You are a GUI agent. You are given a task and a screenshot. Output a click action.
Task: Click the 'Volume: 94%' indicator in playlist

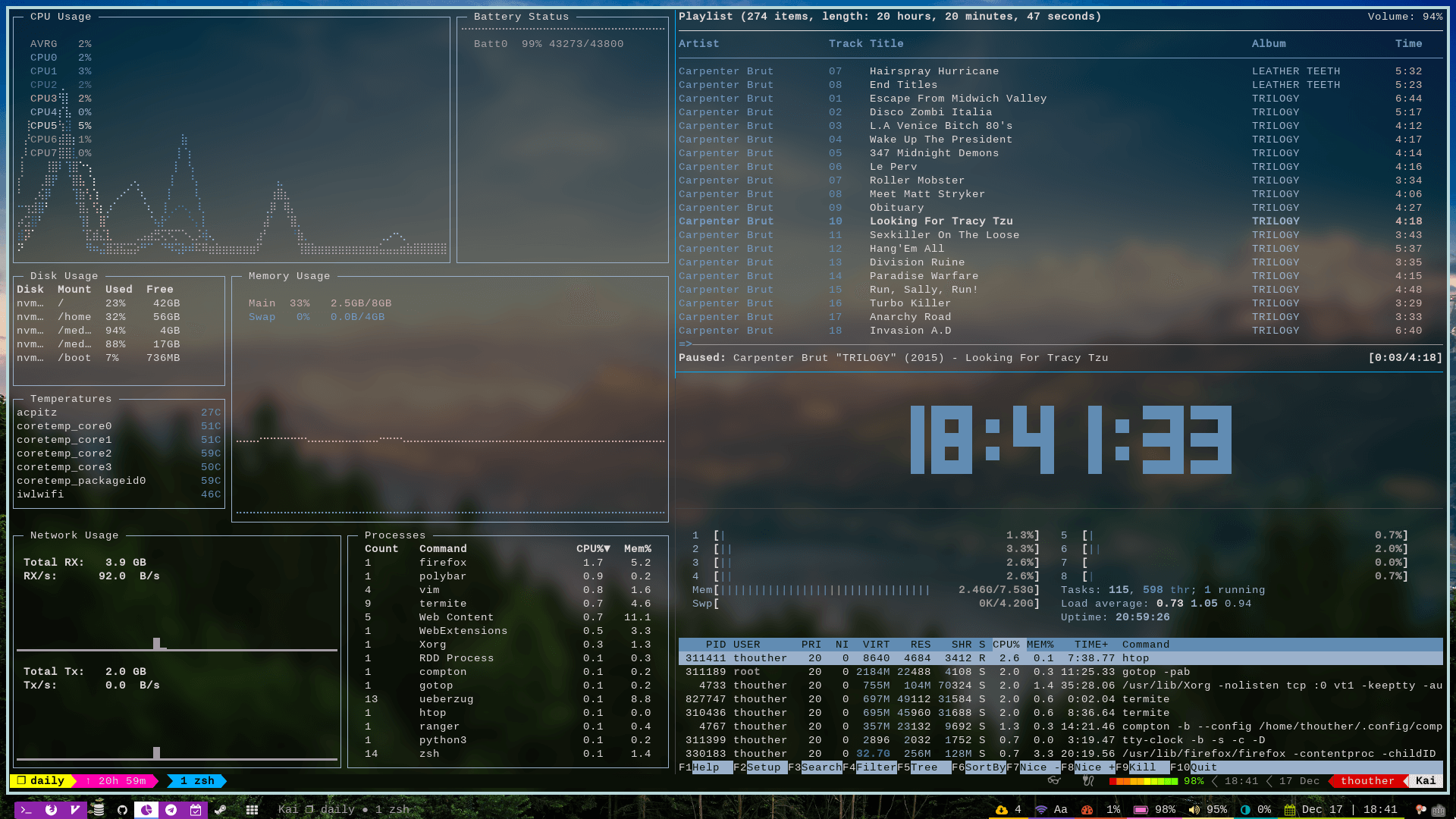click(x=1404, y=17)
